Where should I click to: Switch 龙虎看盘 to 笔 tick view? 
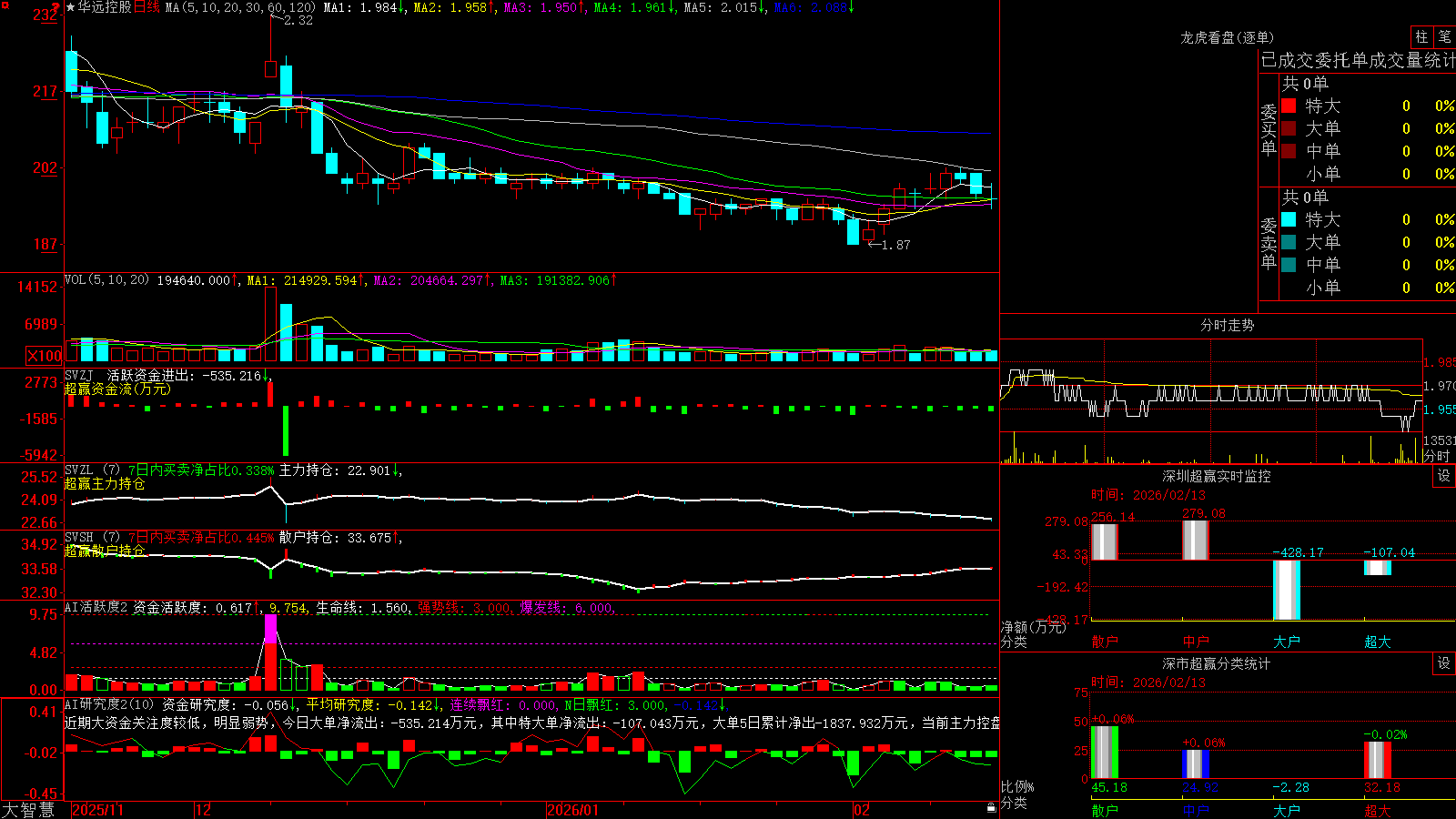pos(1444,37)
